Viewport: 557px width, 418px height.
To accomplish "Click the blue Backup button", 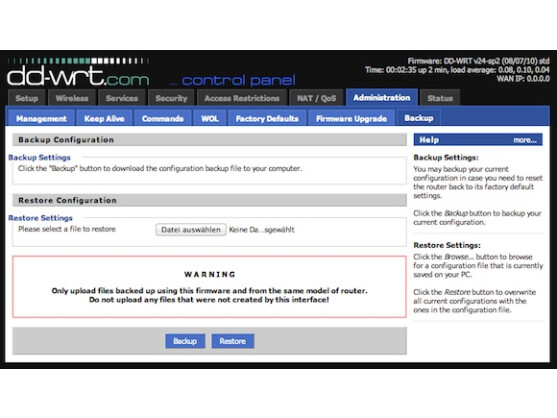I will point(185,341).
